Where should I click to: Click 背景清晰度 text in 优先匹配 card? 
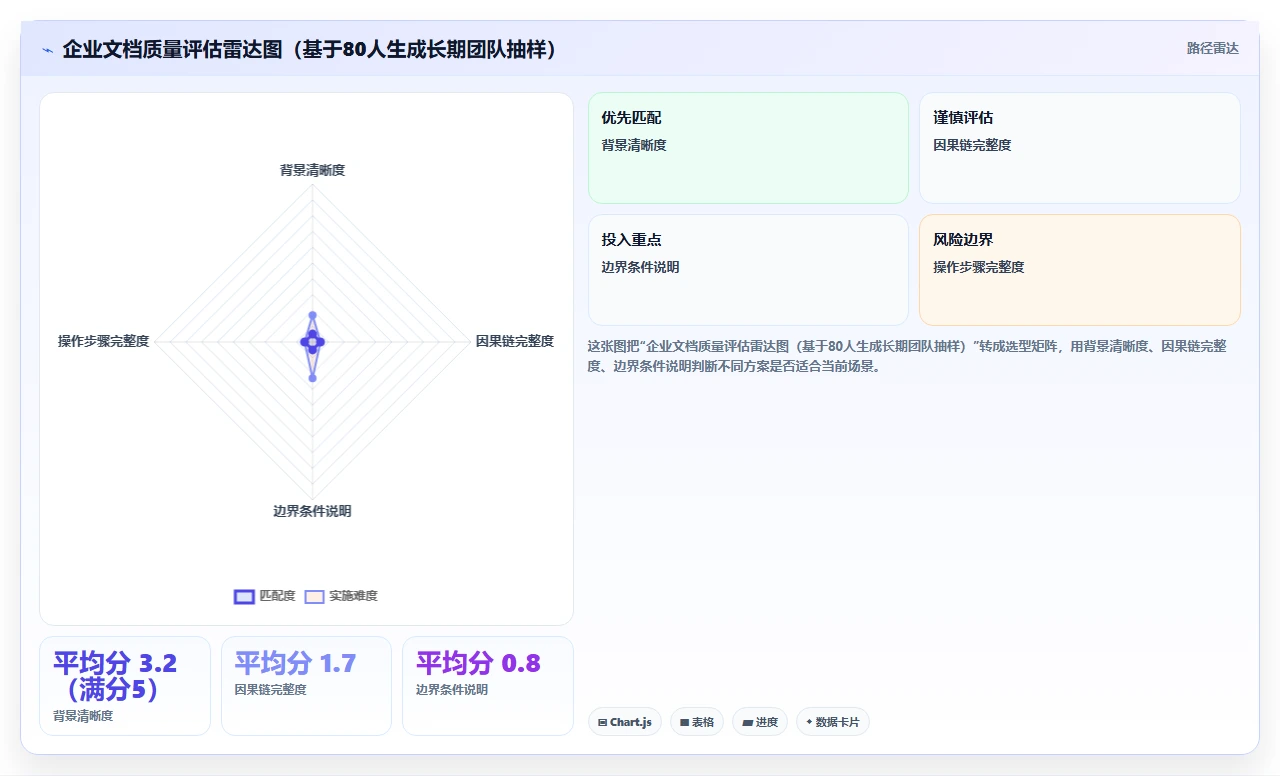pyautogui.click(x=634, y=145)
